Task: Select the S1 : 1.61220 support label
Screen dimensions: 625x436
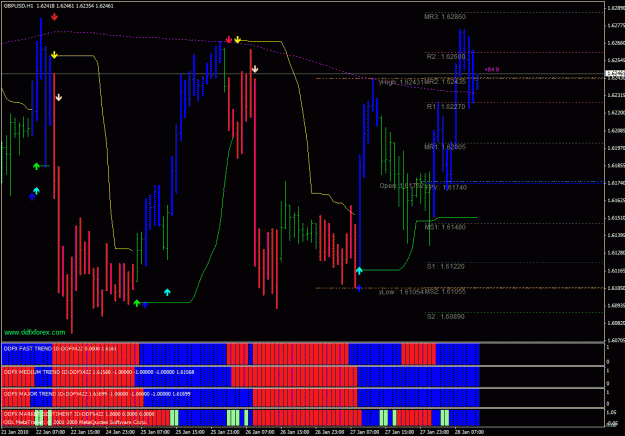Action: pos(446,267)
